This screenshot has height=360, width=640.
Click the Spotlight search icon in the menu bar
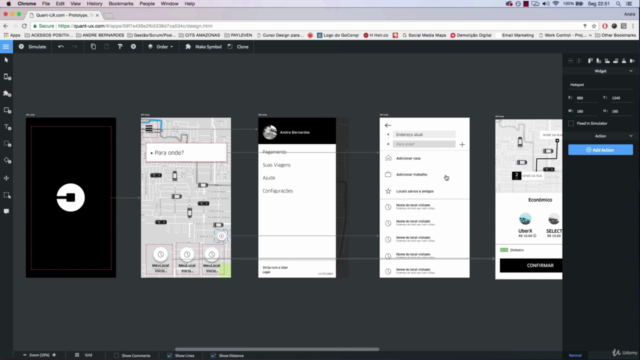click(x=618, y=4)
